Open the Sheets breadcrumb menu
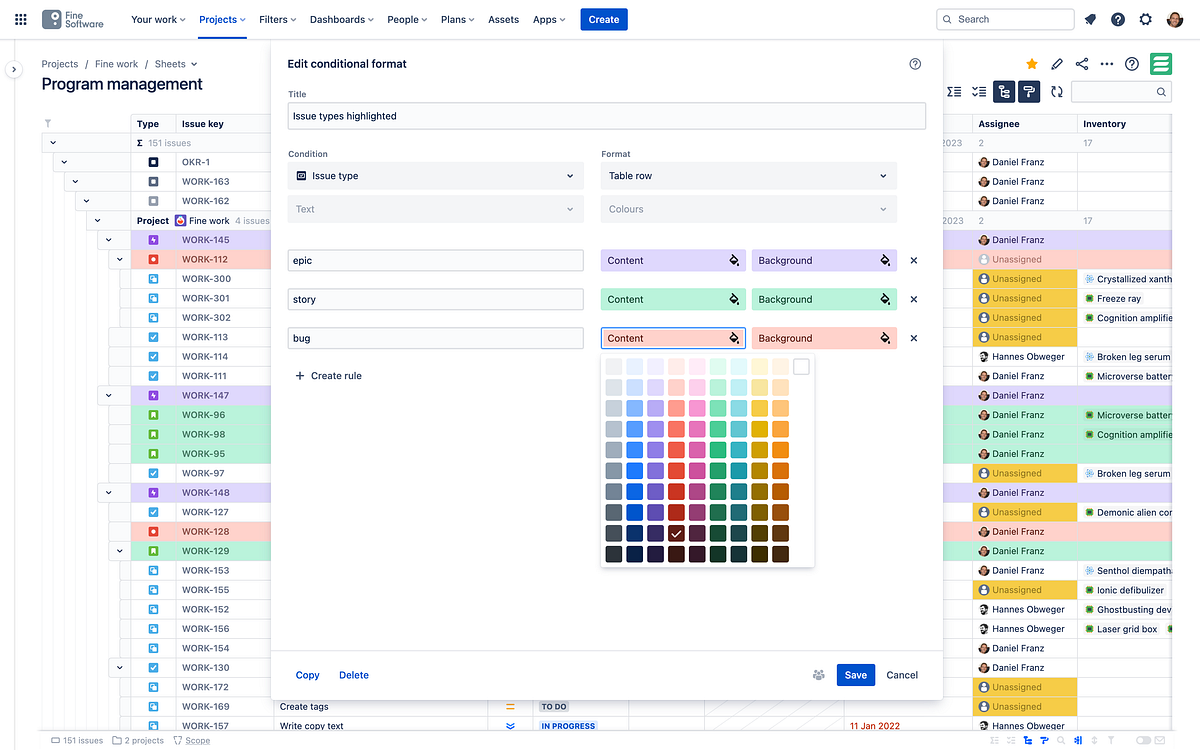1200x750 pixels. (x=176, y=63)
